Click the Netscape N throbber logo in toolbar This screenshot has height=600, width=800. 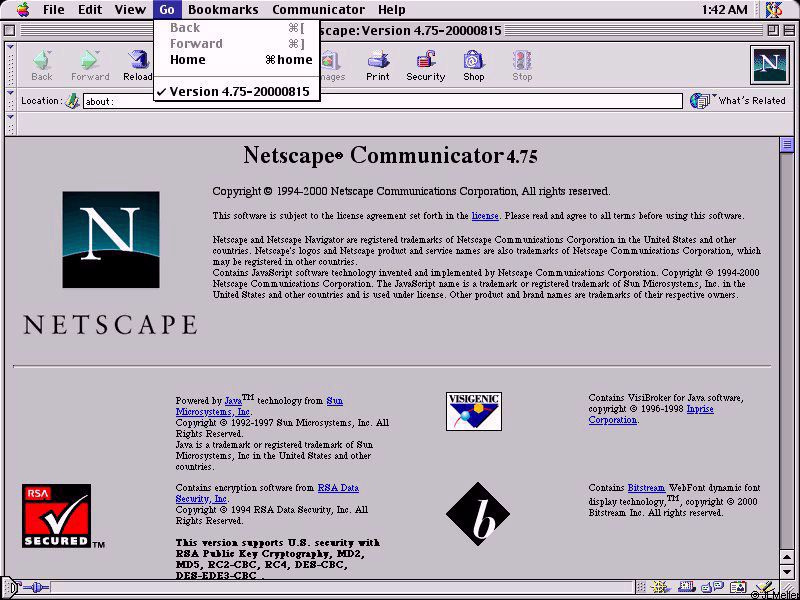[x=769, y=65]
